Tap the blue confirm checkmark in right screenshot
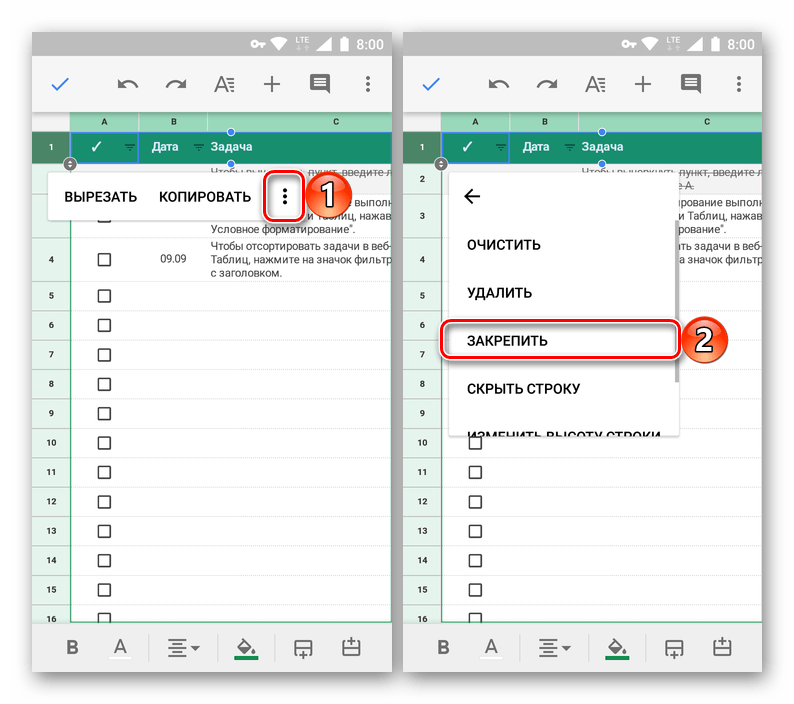Image resolution: width=794 pixels, height=704 pixels. pyautogui.click(x=431, y=84)
